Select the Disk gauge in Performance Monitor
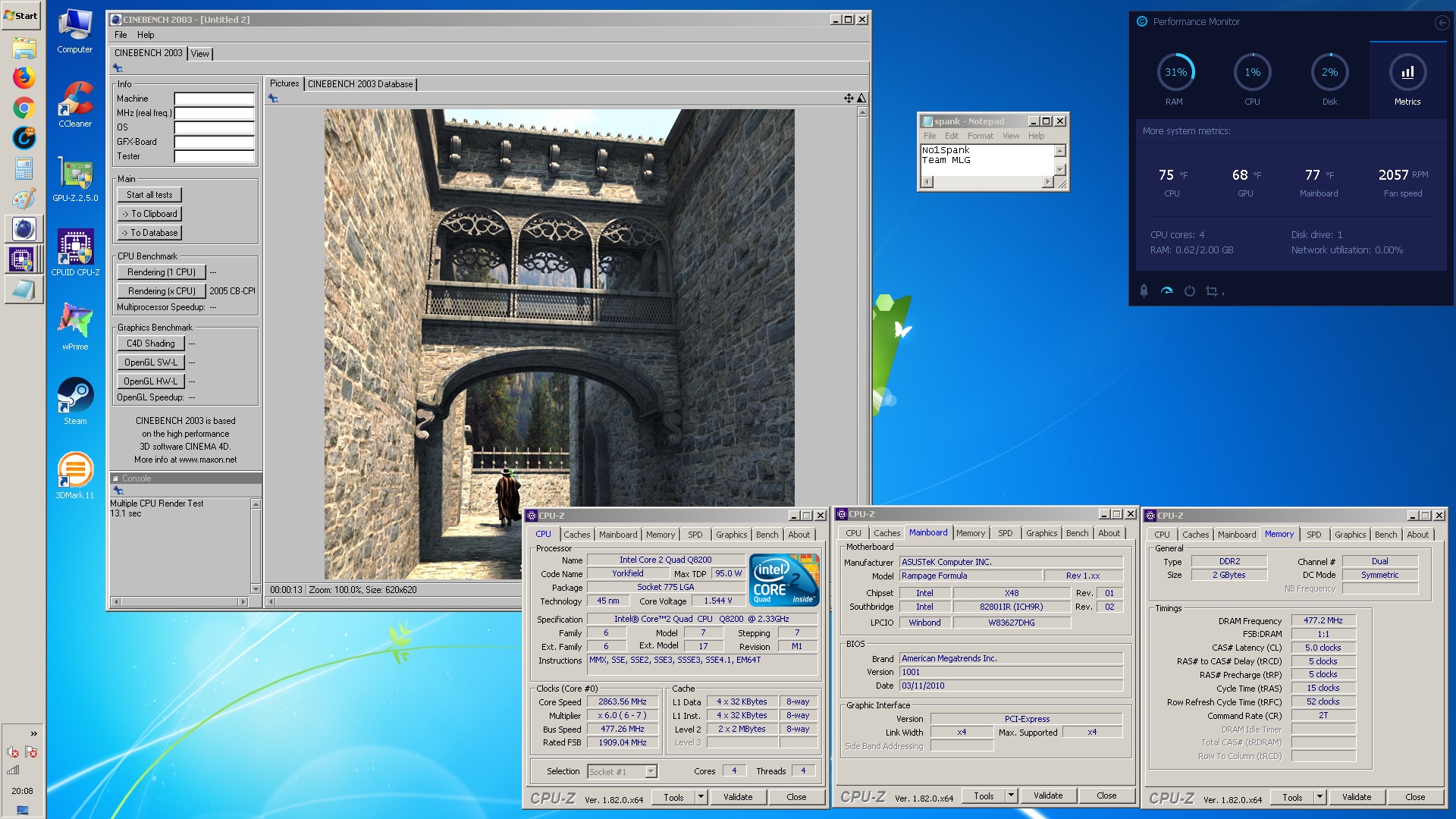1456x819 pixels. 1329,79
